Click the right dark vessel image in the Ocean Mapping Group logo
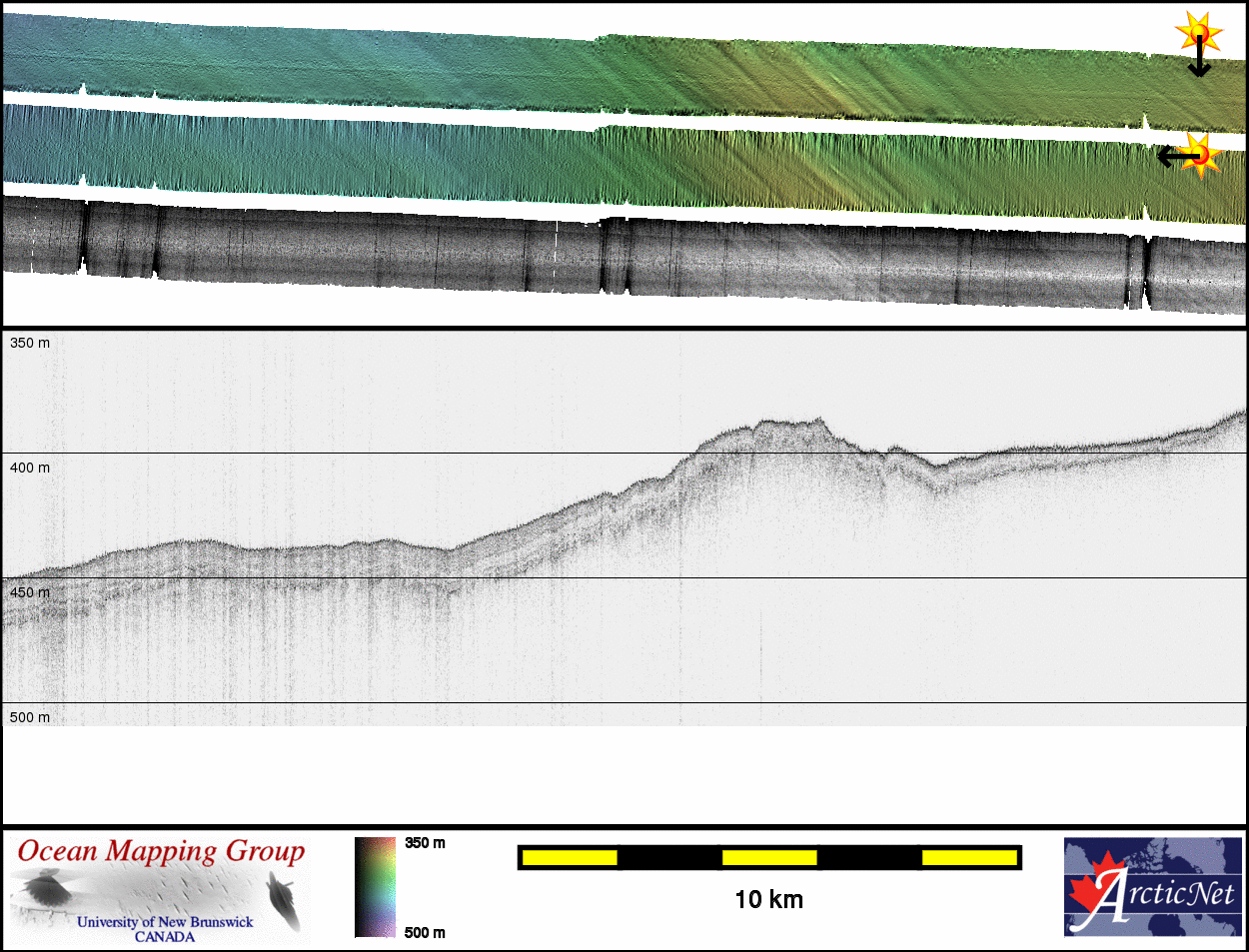The width and height of the screenshot is (1249, 952). 283,898
